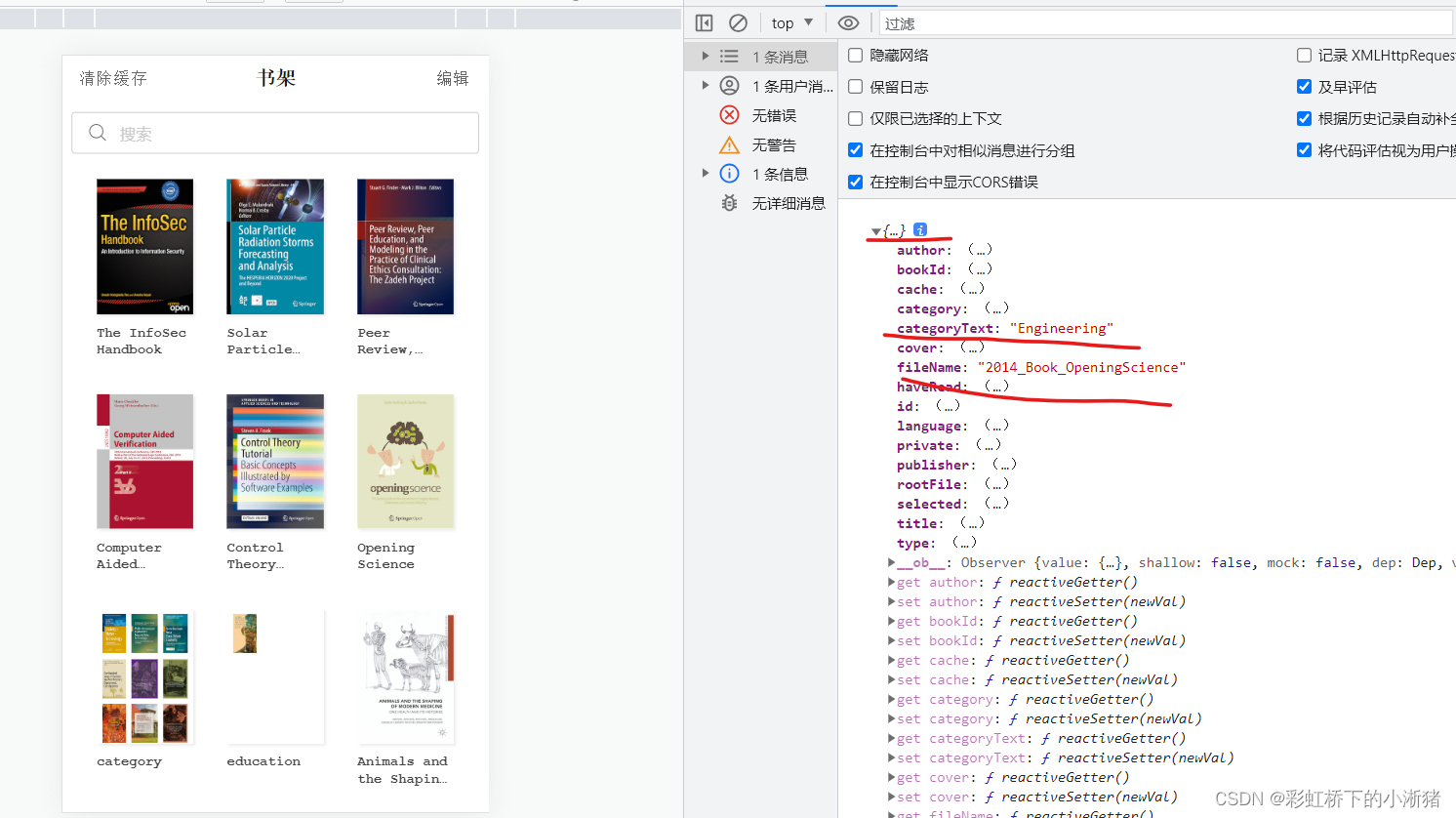Screen dimensions: 1456x818
Task: Open Peer Review book cover
Action: click(x=405, y=246)
